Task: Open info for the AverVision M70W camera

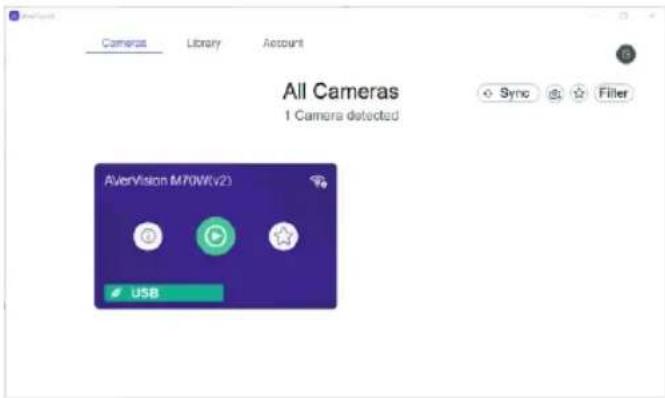Action: 148,236
